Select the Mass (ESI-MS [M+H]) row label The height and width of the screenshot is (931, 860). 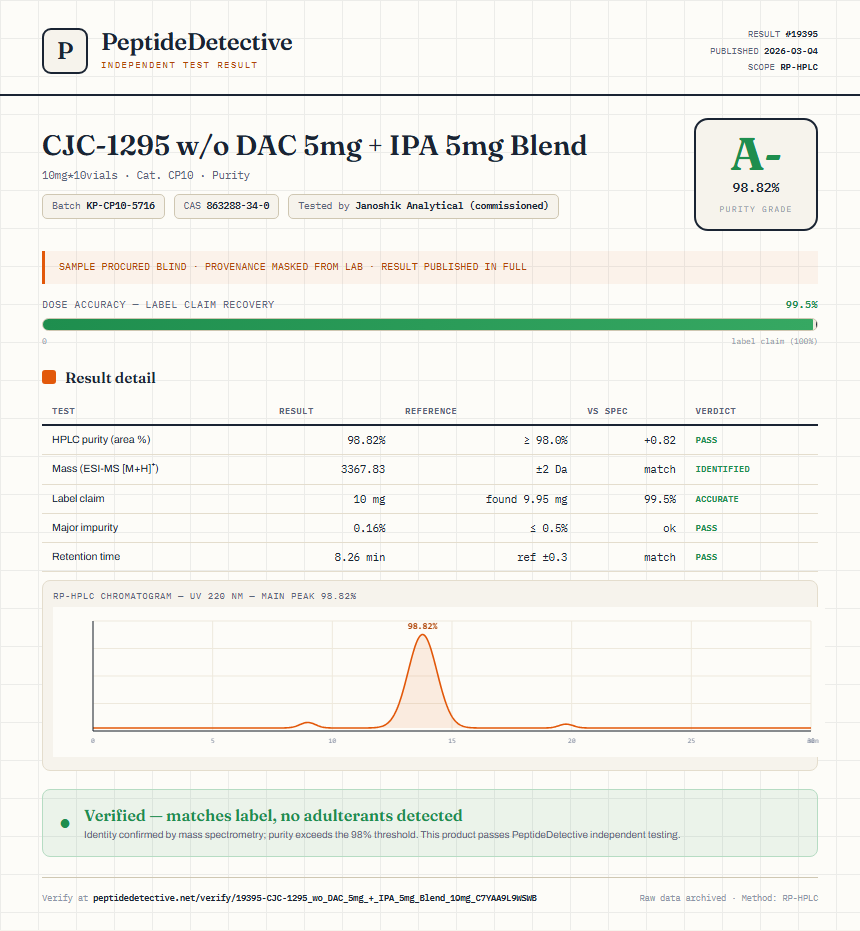105,468
